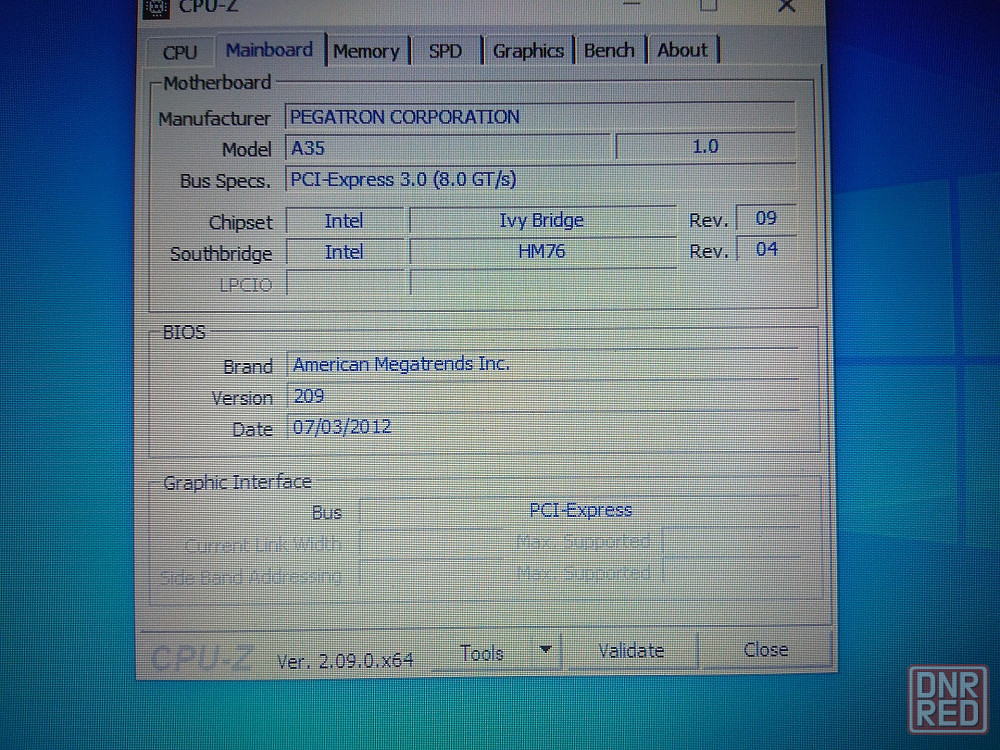Click the Ver. 2.09.0.x64 version text
This screenshot has height=750, width=1000.
pos(345,661)
